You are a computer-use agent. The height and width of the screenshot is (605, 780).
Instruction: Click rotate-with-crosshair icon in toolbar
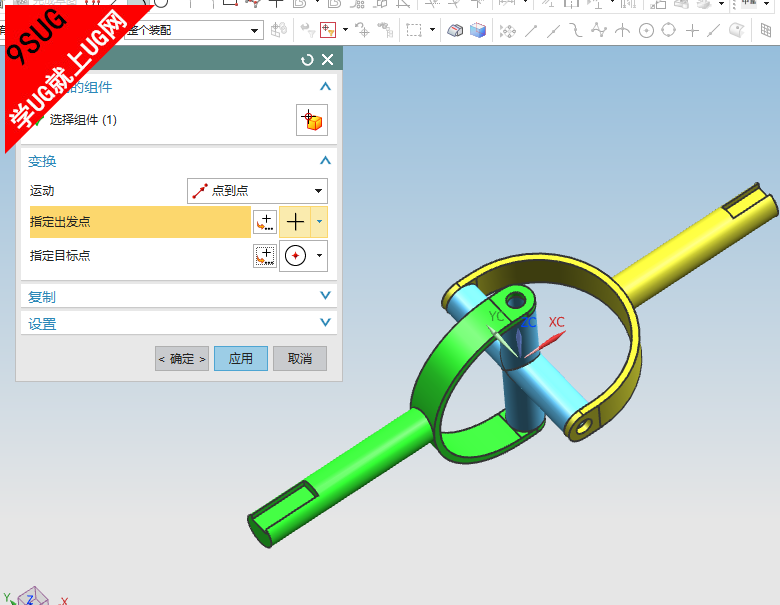pyautogui.click(x=362, y=30)
